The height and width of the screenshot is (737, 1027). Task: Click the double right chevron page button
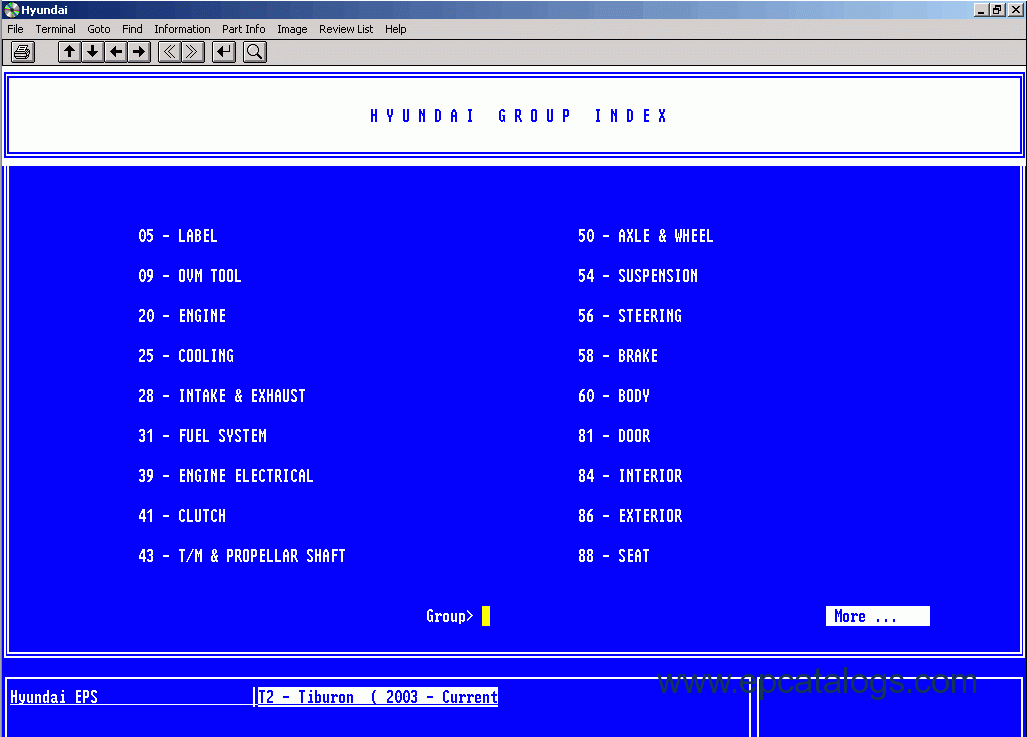pos(193,52)
